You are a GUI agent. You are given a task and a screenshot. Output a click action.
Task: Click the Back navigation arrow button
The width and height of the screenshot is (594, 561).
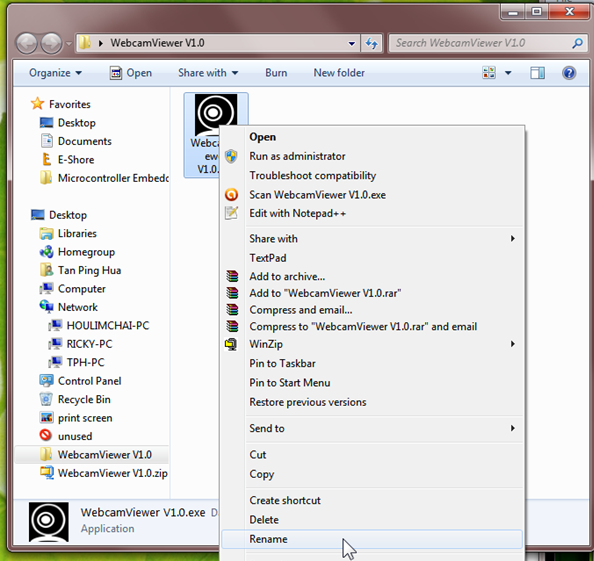click(x=27, y=43)
